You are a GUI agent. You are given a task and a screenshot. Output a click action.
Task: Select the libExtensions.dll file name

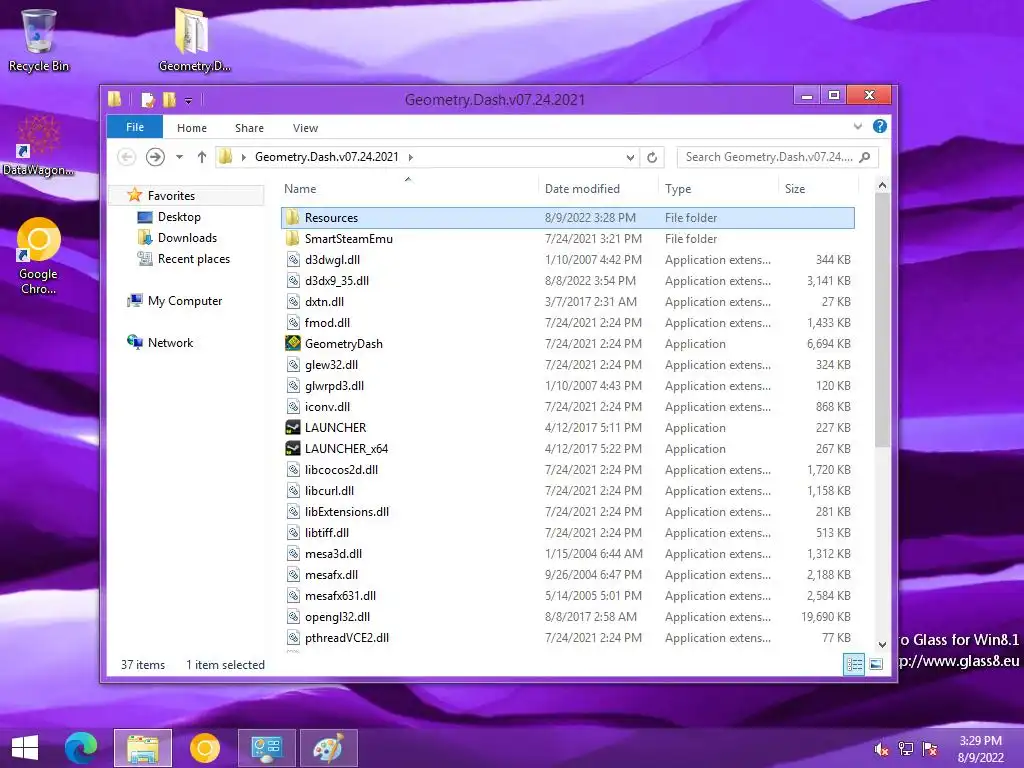click(x=347, y=511)
